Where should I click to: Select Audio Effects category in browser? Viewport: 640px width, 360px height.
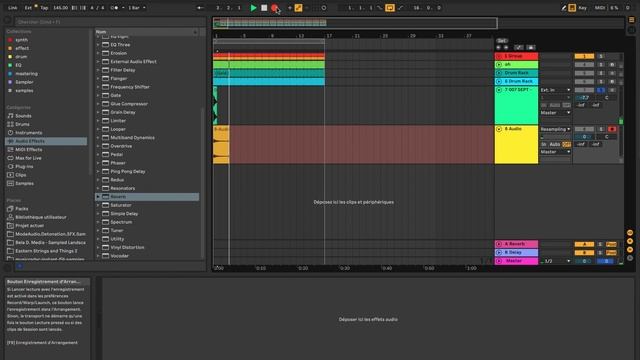46,141
